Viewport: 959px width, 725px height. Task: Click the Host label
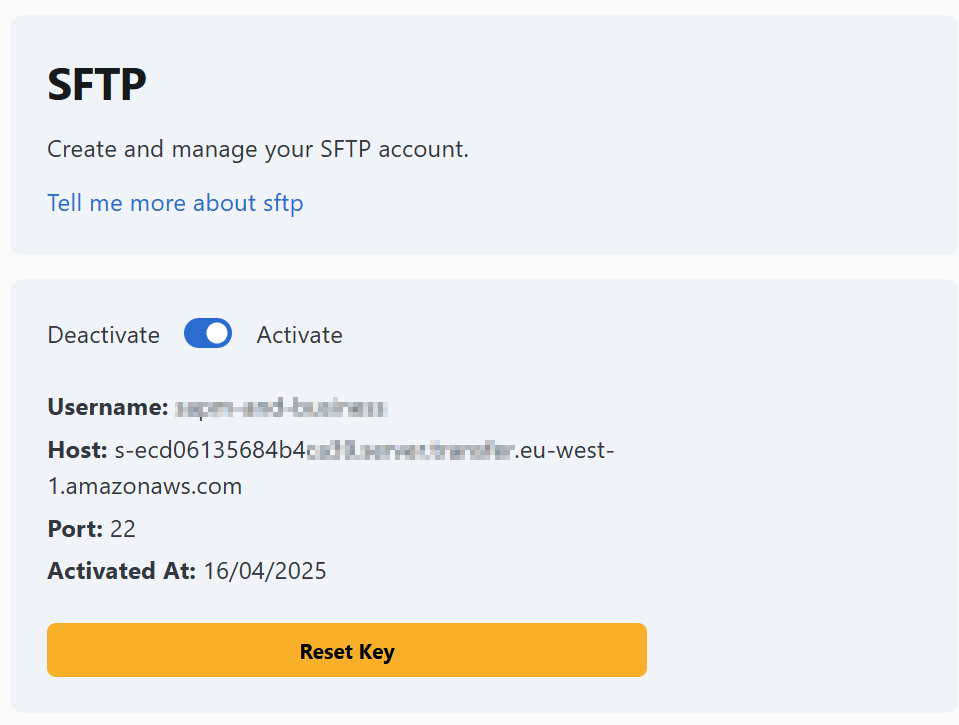point(78,450)
